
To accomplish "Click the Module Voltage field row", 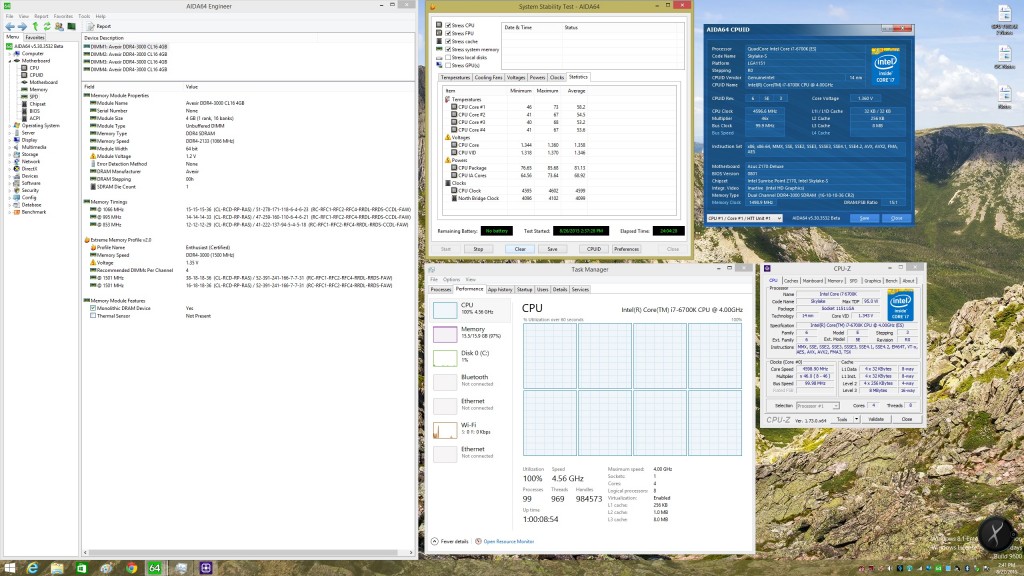I will [248, 156].
